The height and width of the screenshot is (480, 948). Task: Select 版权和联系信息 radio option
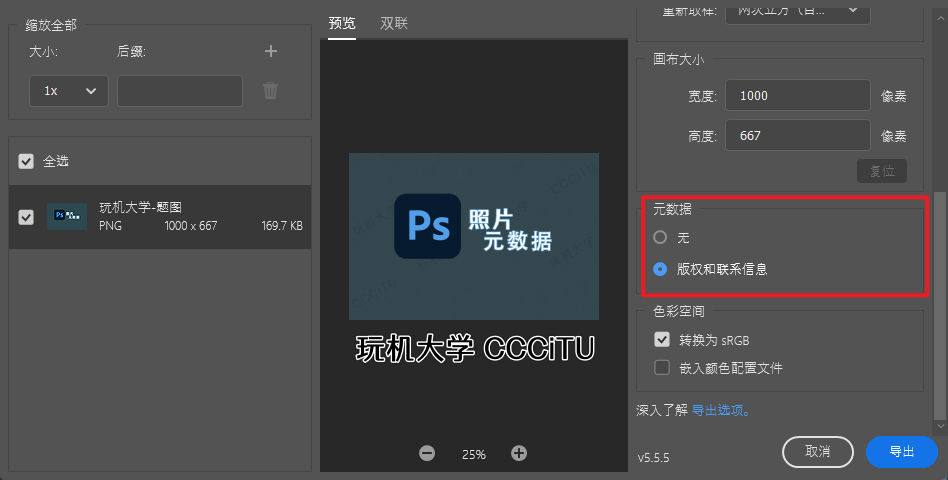(660, 269)
